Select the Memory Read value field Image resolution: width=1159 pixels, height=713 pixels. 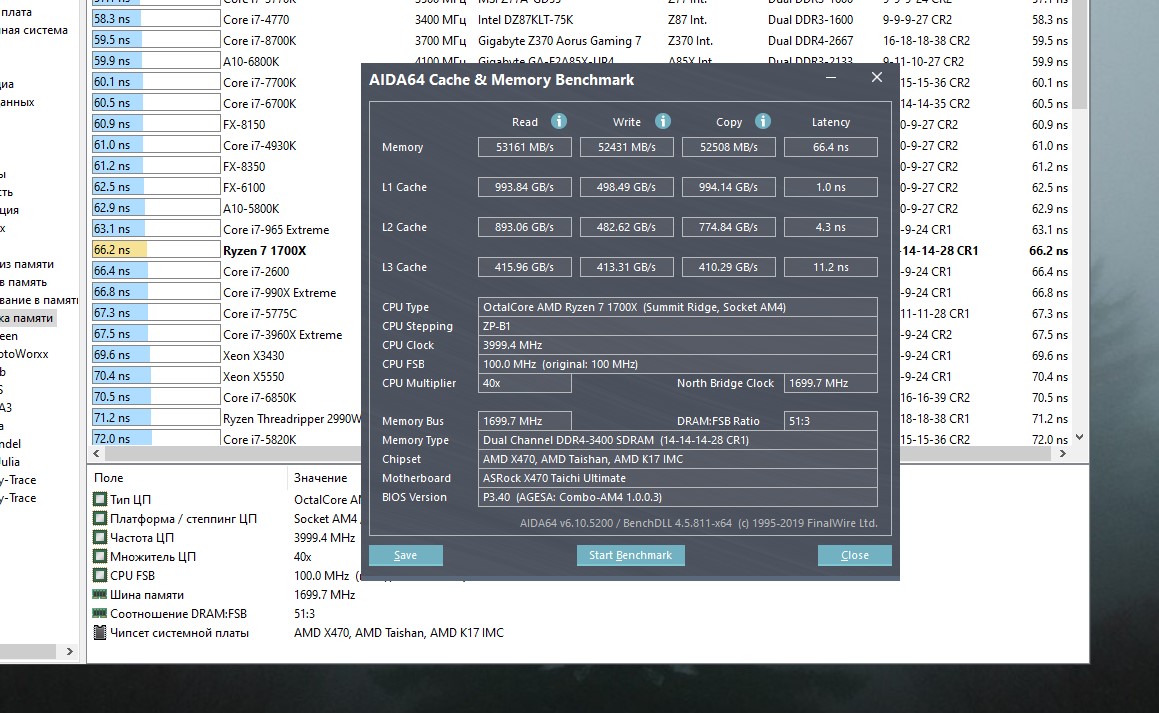tap(525, 147)
